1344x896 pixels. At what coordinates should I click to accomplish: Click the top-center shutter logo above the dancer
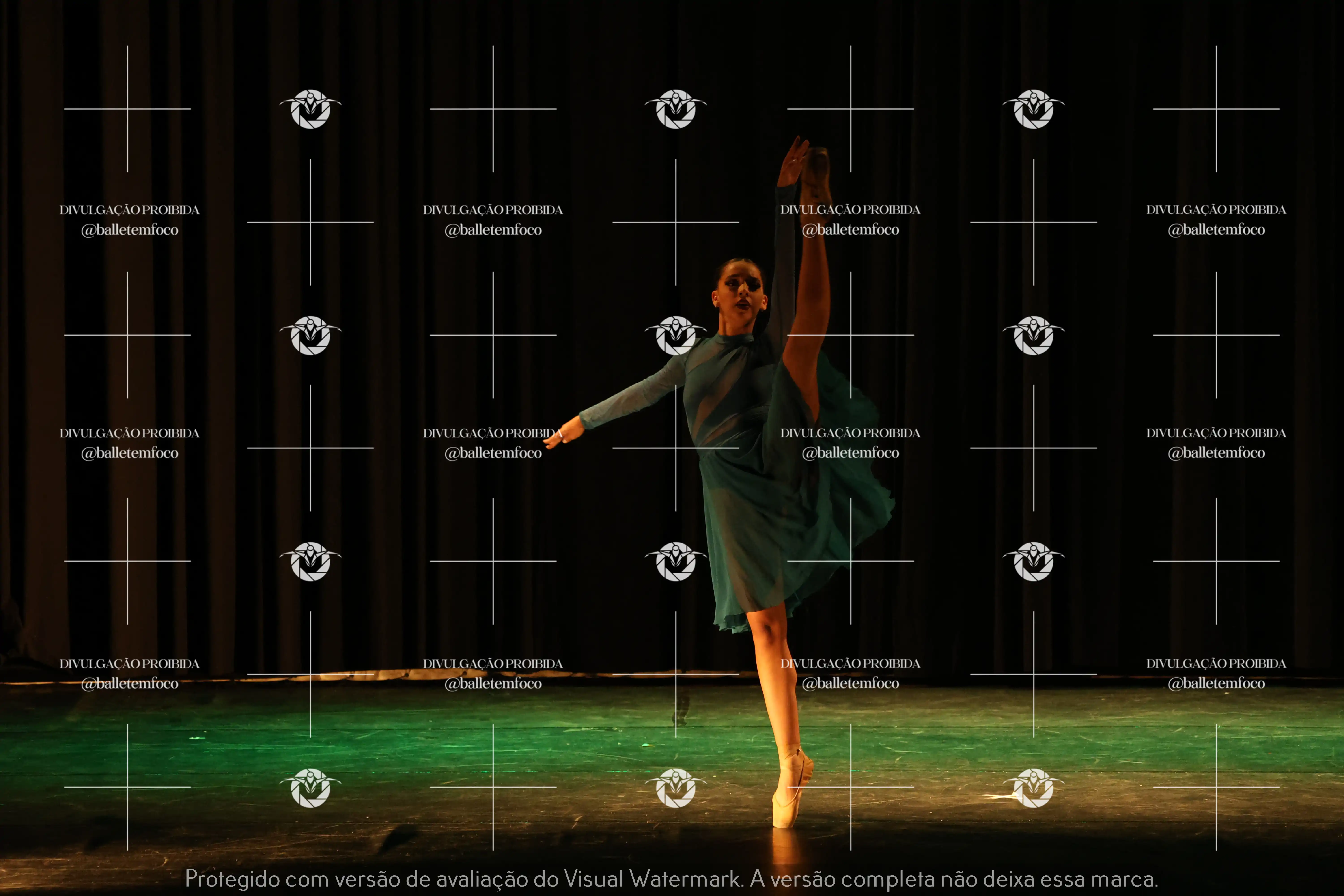pyautogui.click(x=675, y=109)
